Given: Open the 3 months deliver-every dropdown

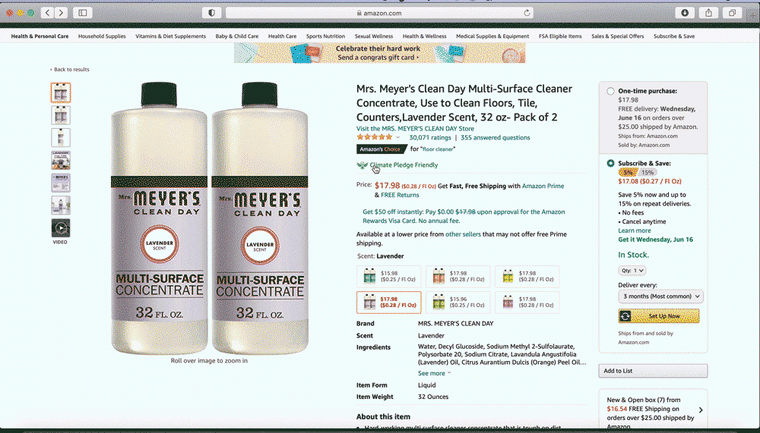Looking at the screenshot, I should (661, 296).
